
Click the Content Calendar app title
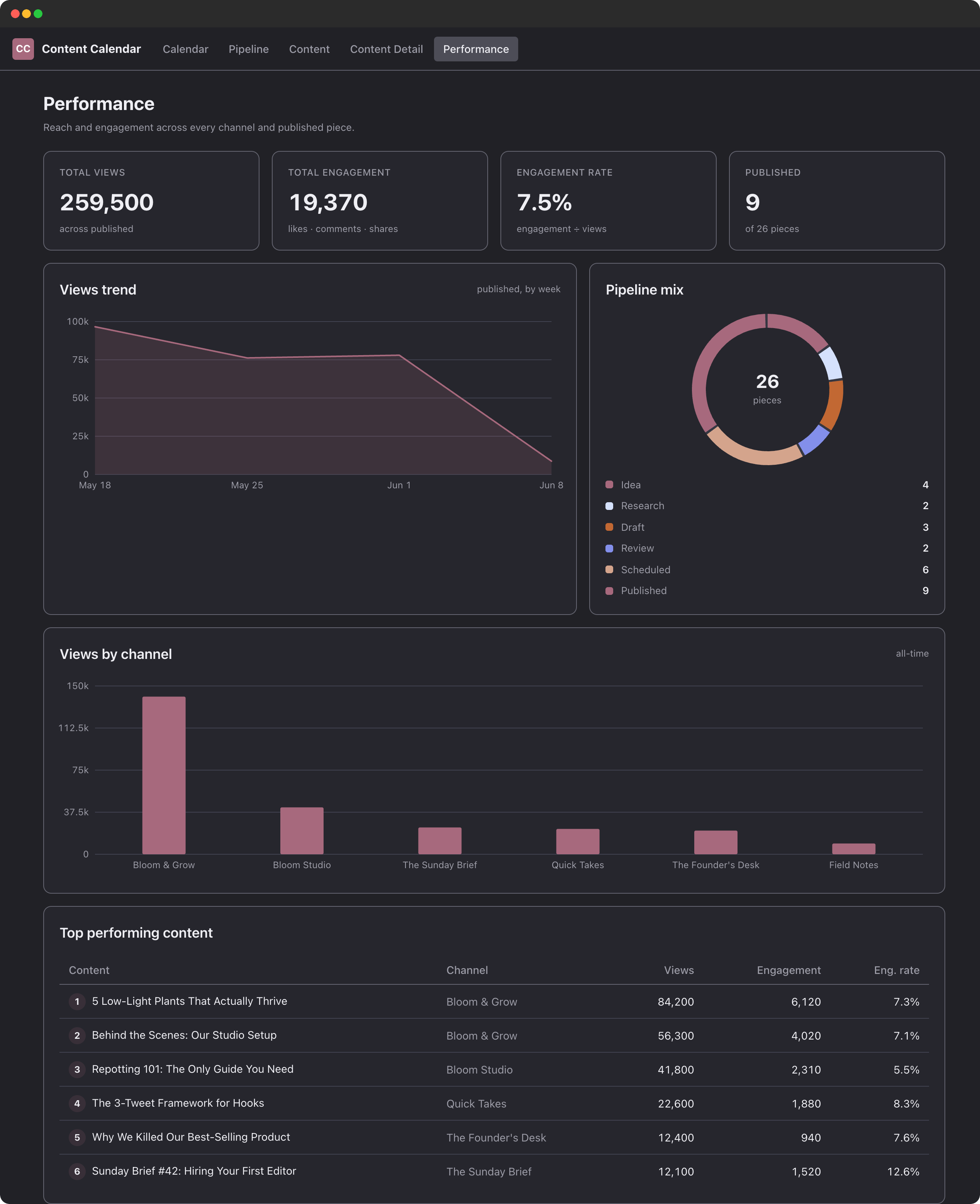pos(92,49)
